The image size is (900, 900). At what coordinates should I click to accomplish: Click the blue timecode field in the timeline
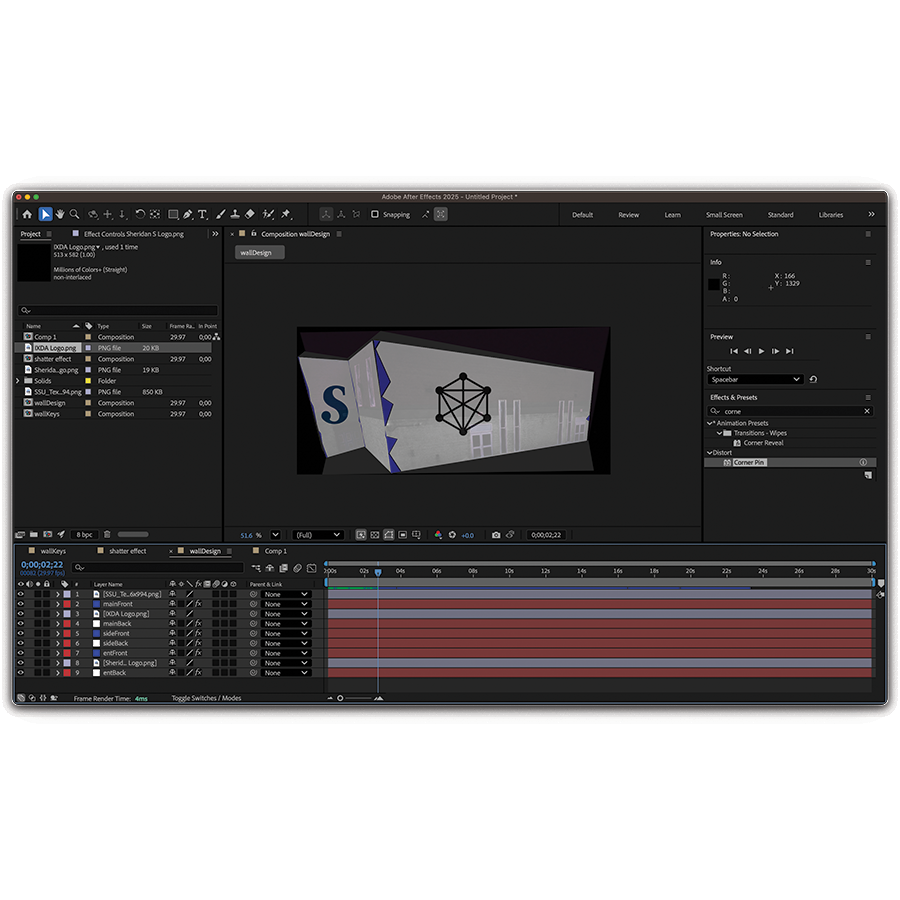(x=43, y=564)
